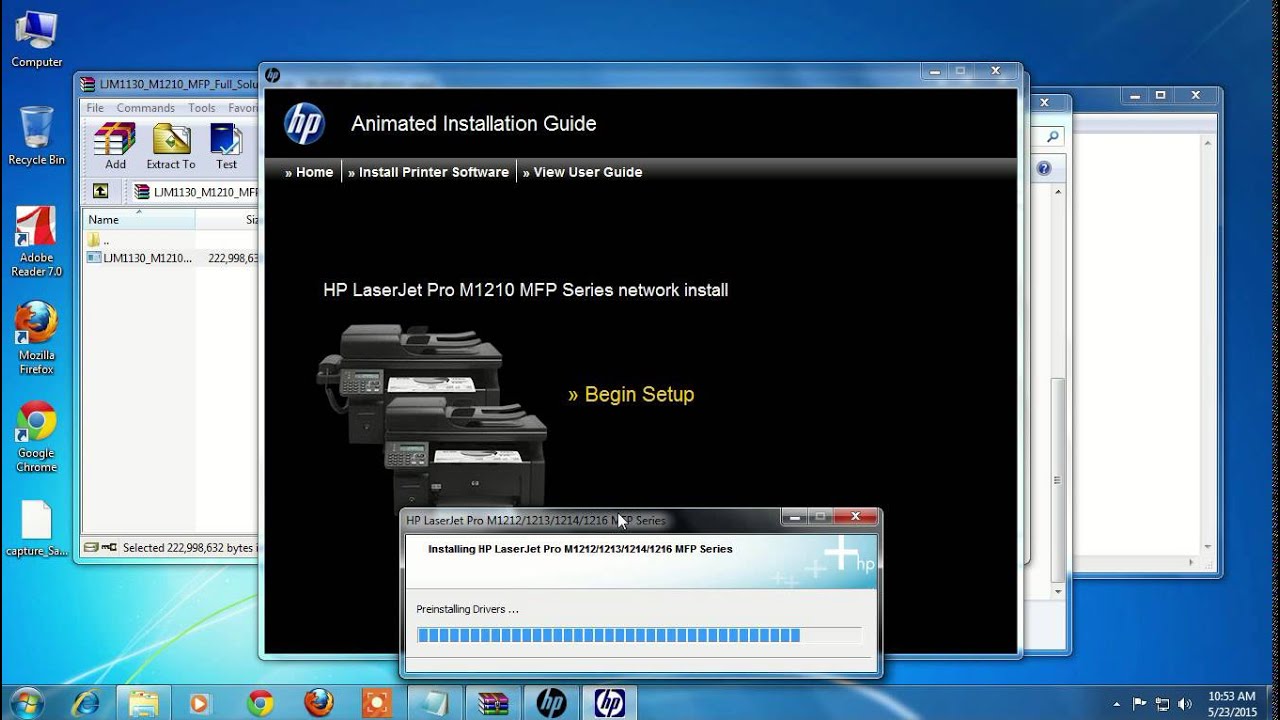Switch to the active HP installer taskbar item
Image resolution: width=1280 pixels, height=720 pixels.
pyautogui.click(x=610, y=703)
